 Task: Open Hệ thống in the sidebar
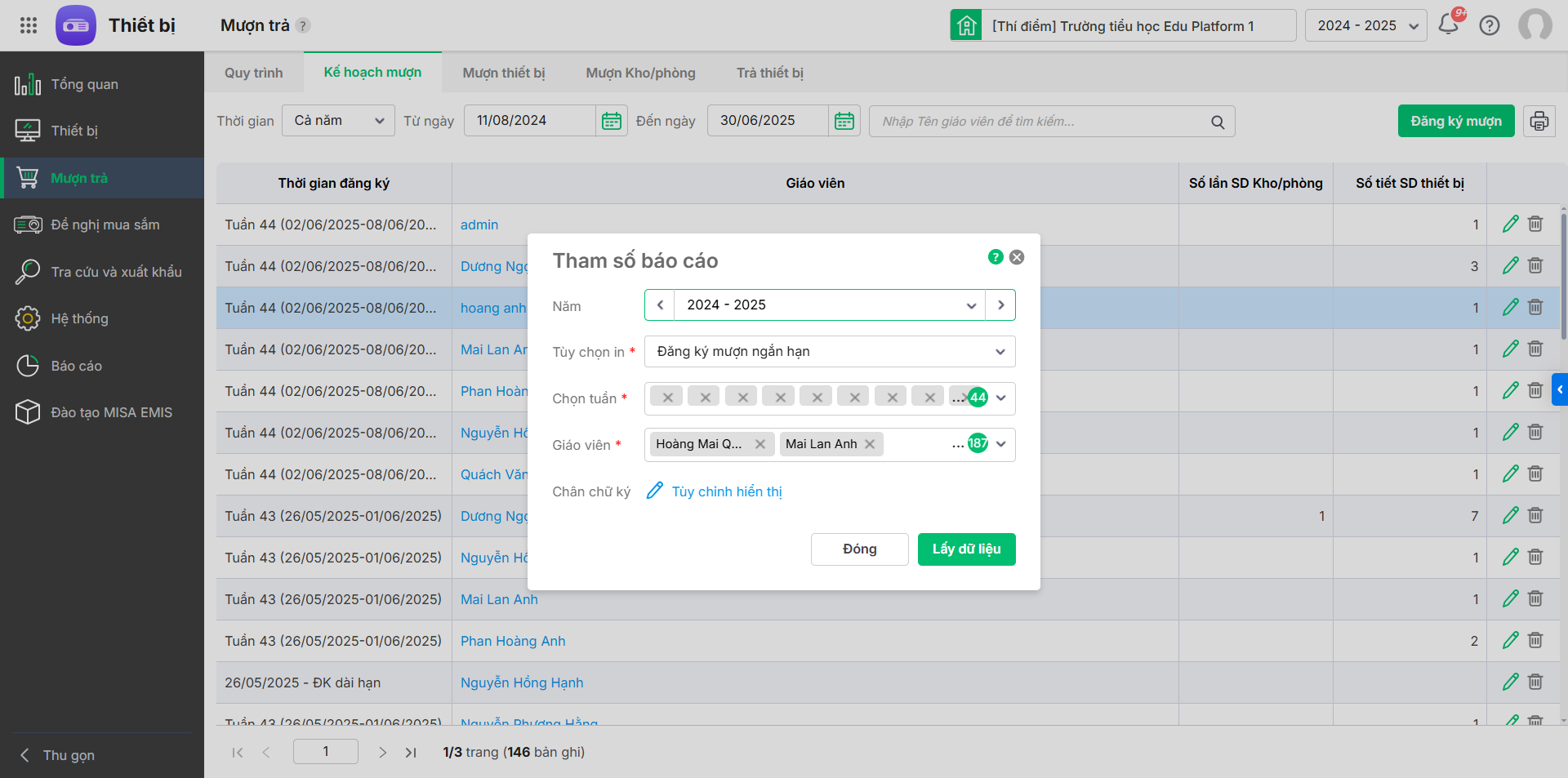pyautogui.click(x=102, y=318)
